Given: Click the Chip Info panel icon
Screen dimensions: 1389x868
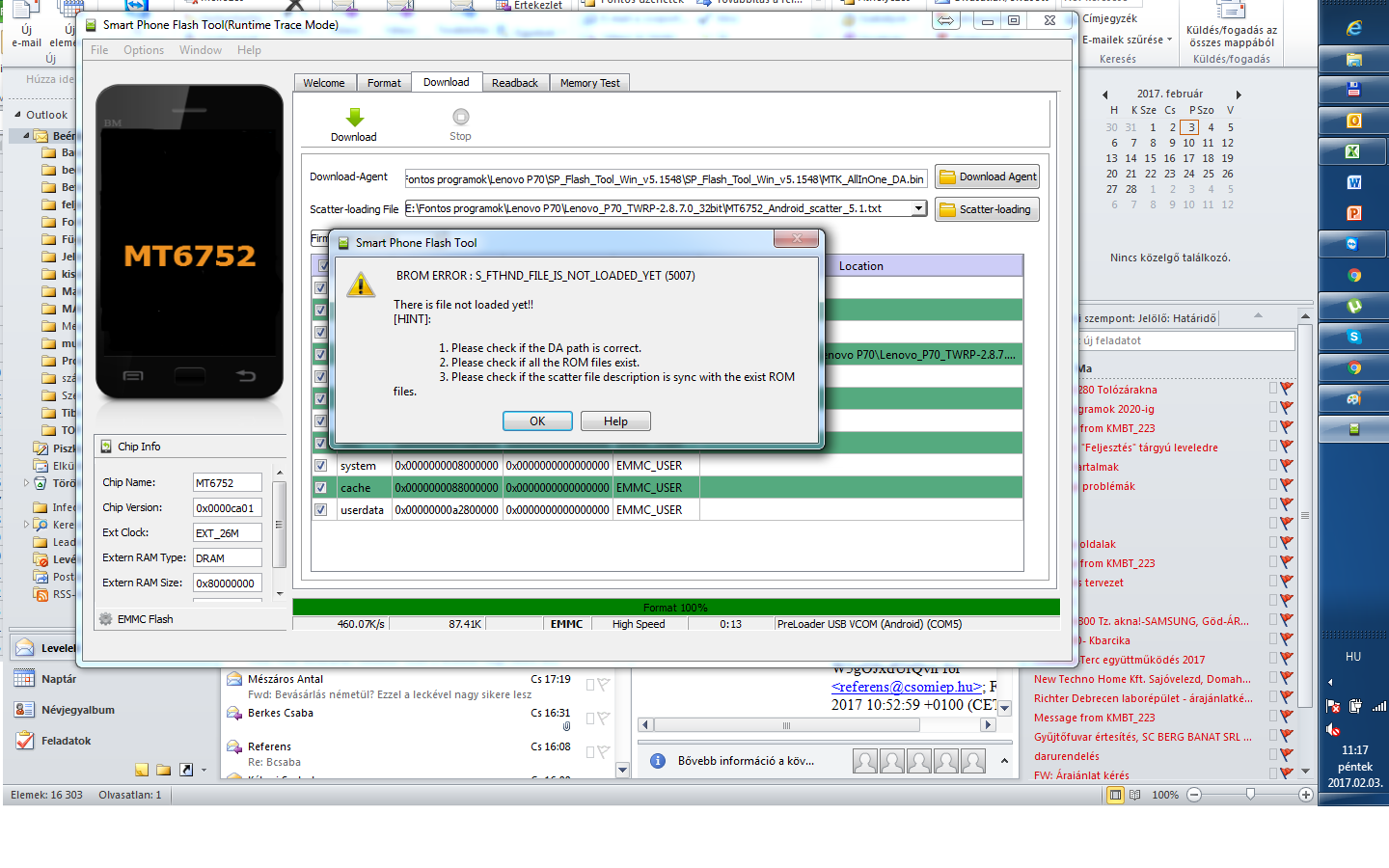Looking at the screenshot, I should tap(105, 447).
